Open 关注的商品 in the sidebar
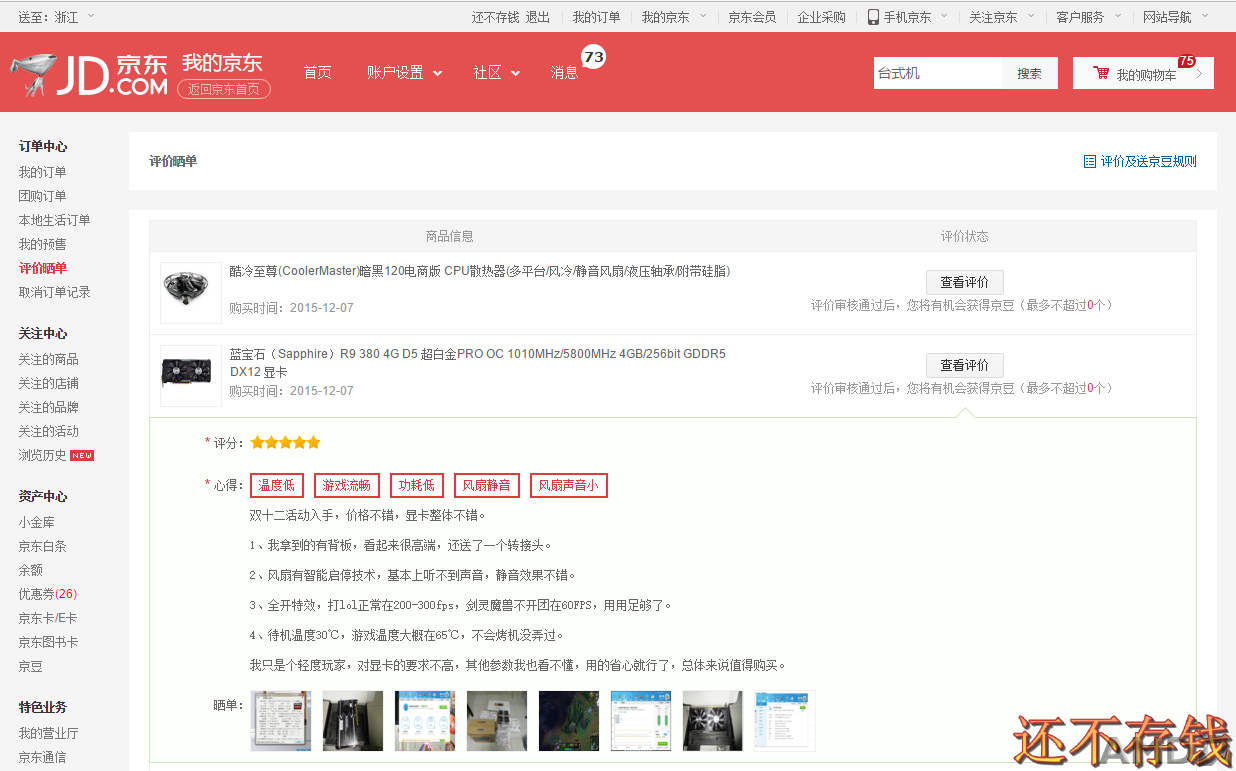The width and height of the screenshot is (1236, 771). click(48, 359)
